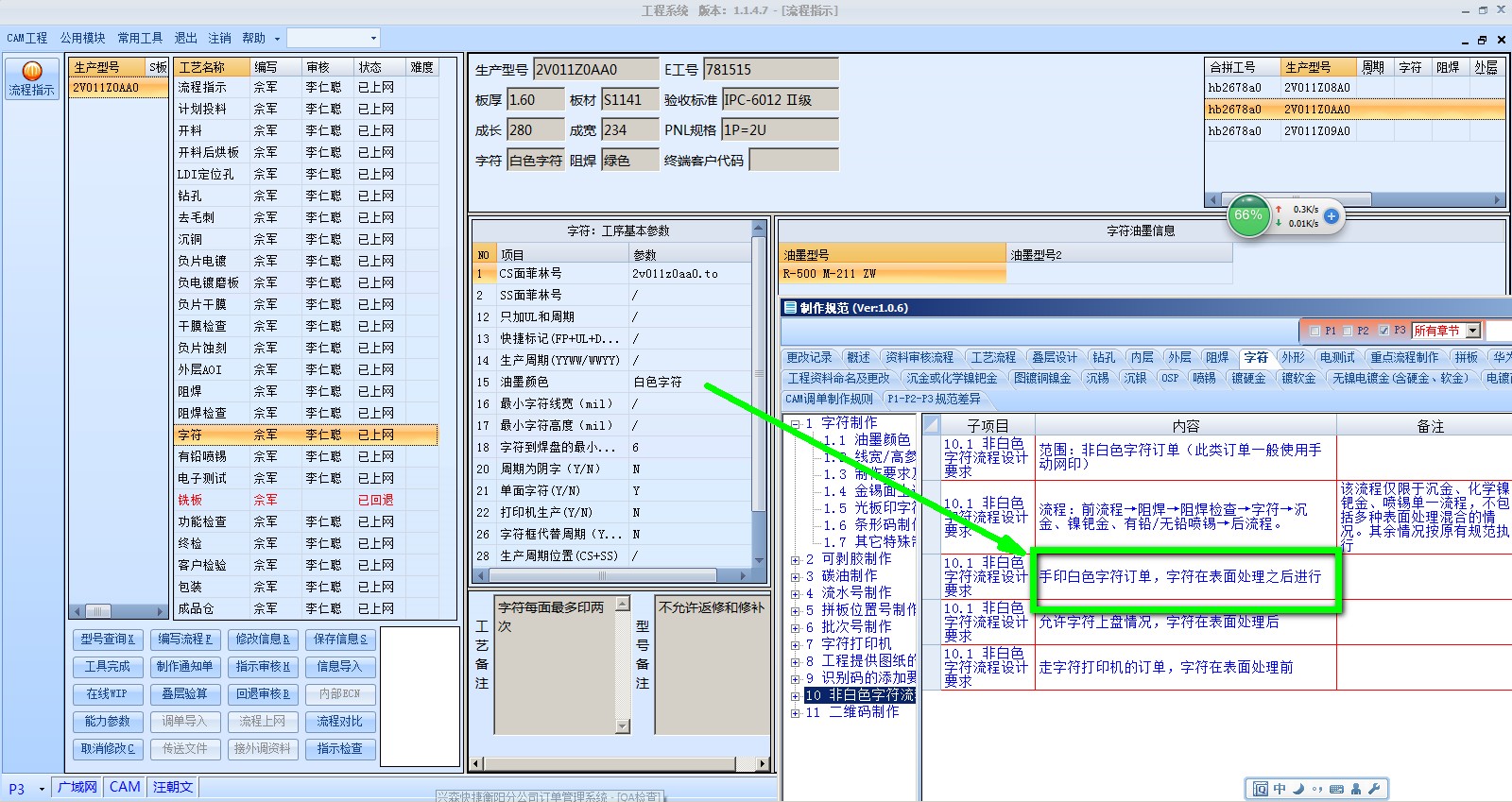Select tree item 10 非白色字符流

[860, 695]
